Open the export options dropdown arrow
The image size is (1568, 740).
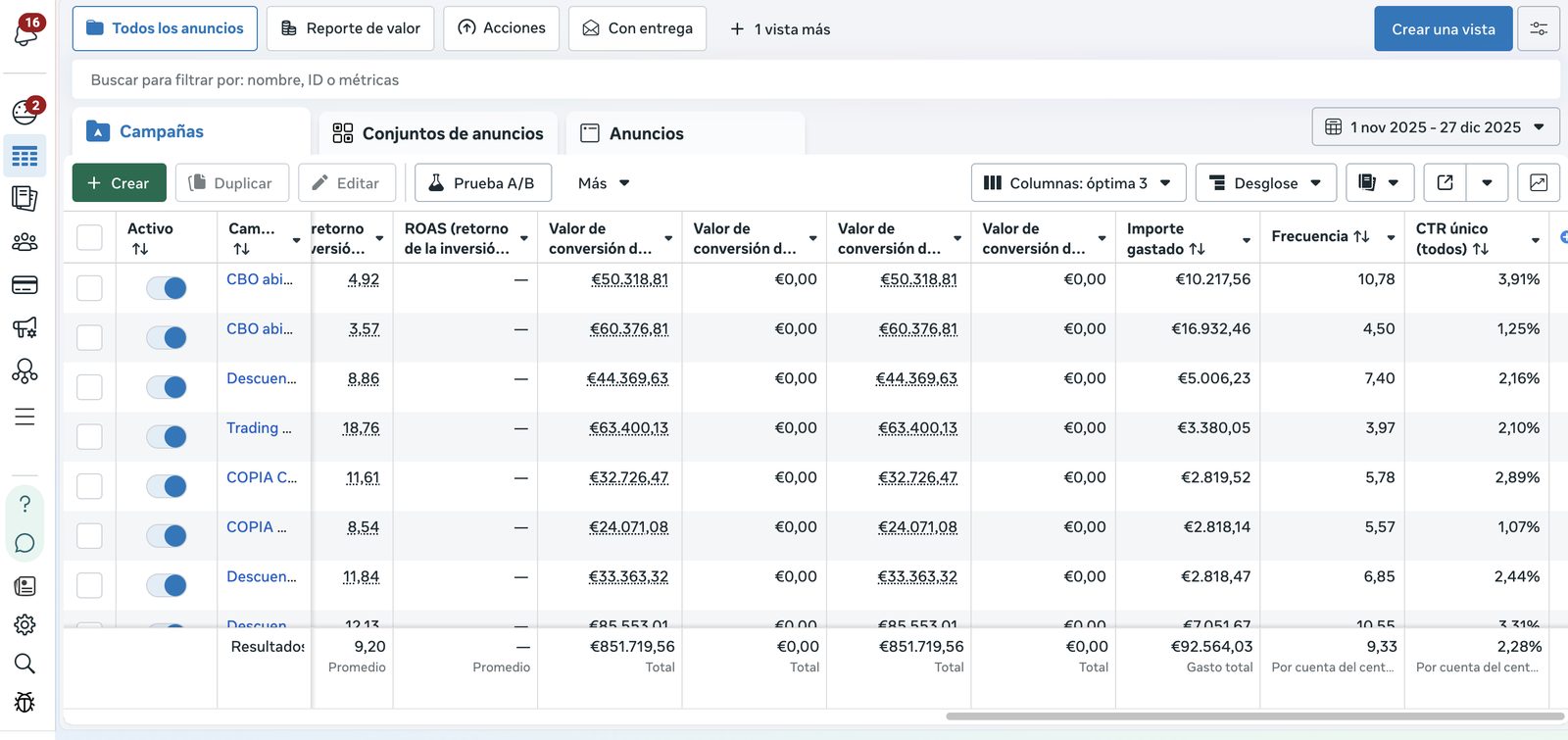pos(1488,183)
